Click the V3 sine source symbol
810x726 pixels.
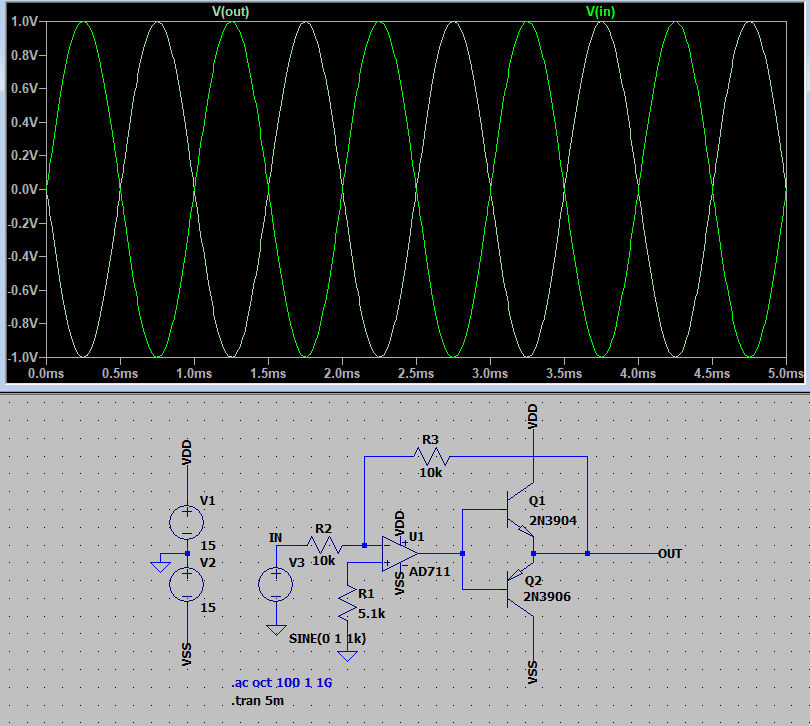(275, 583)
